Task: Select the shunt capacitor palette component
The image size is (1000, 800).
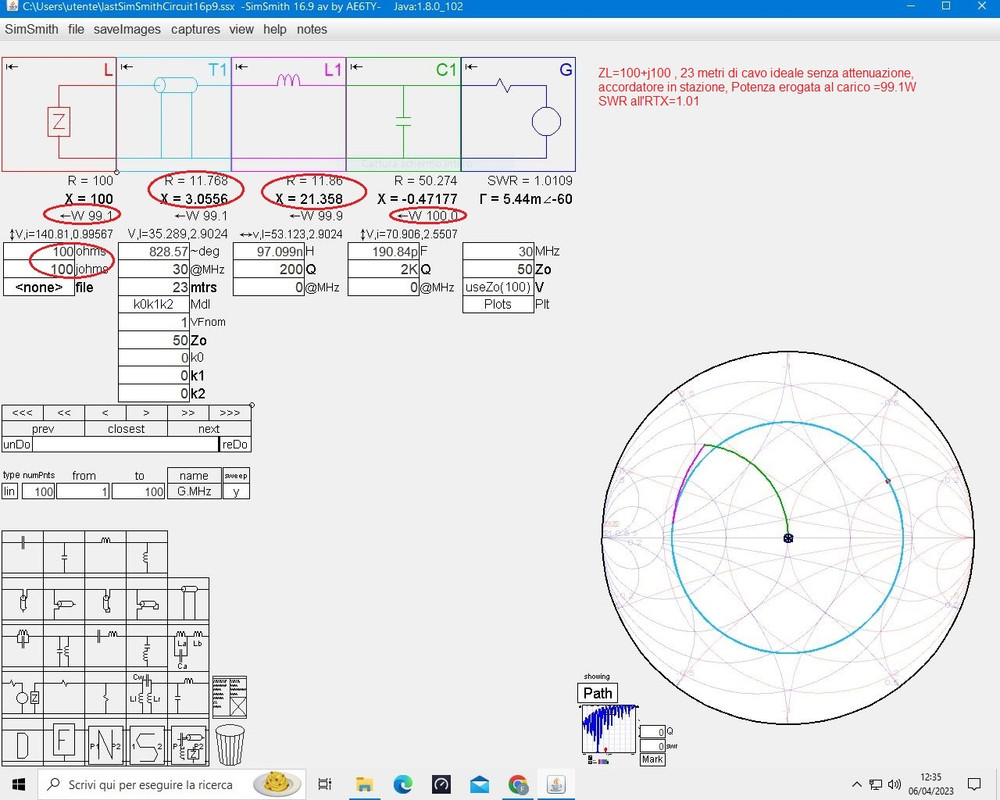Action: pyautogui.click(x=64, y=552)
